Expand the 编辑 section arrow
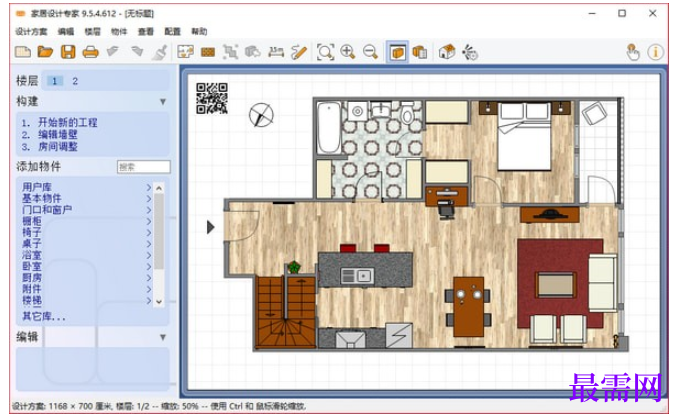Image resolution: width=681 pixels, height=419 pixels. click(163, 337)
